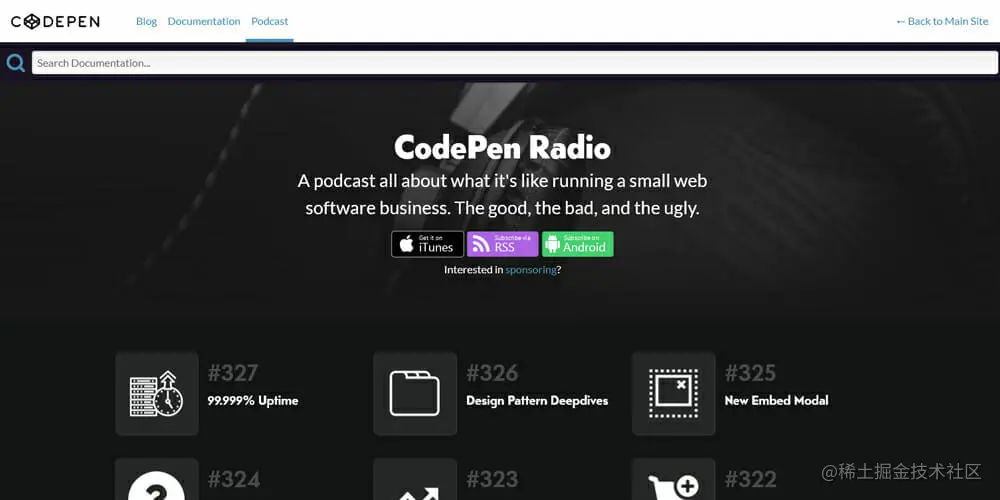Image resolution: width=1000 pixels, height=500 pixels.
Task: Click episode number #326
Action: (492, 372)
